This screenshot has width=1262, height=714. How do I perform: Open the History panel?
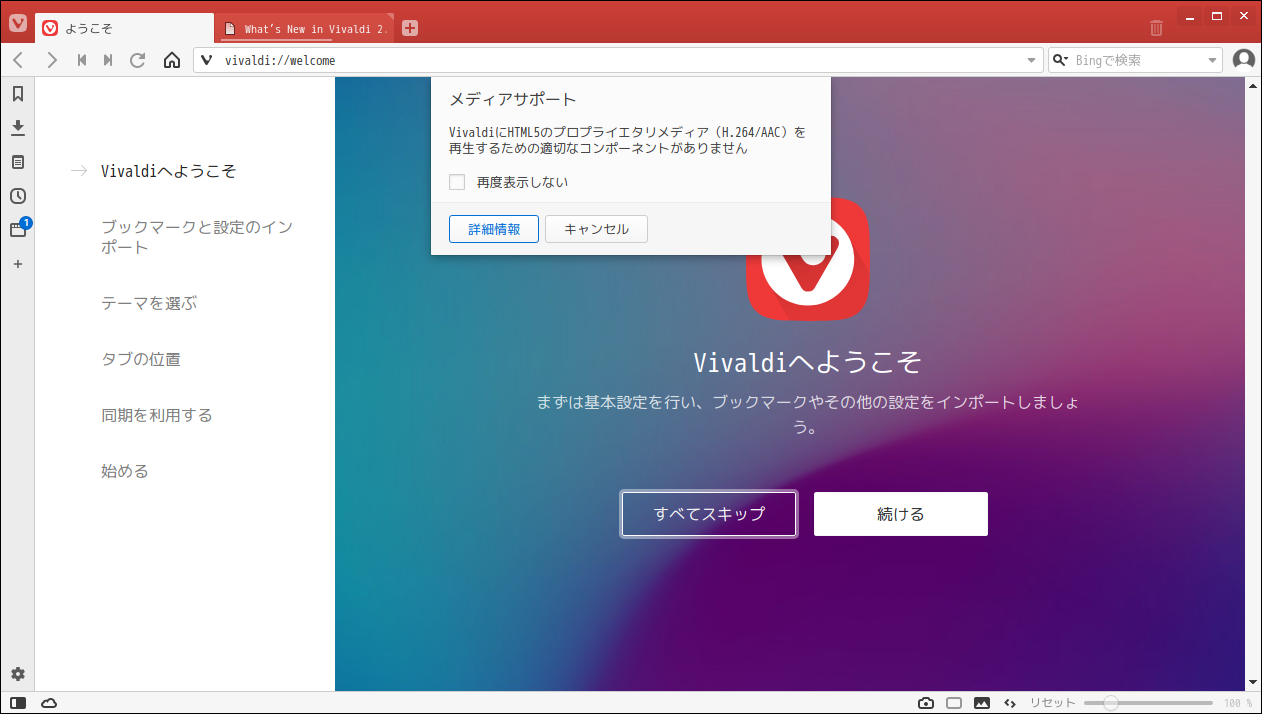coord(18,196)
